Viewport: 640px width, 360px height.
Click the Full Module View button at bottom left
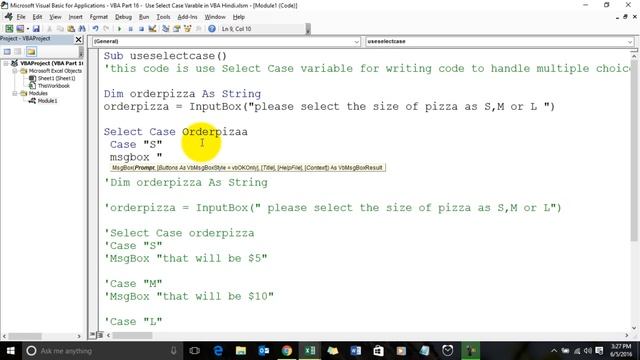(100, 335)
